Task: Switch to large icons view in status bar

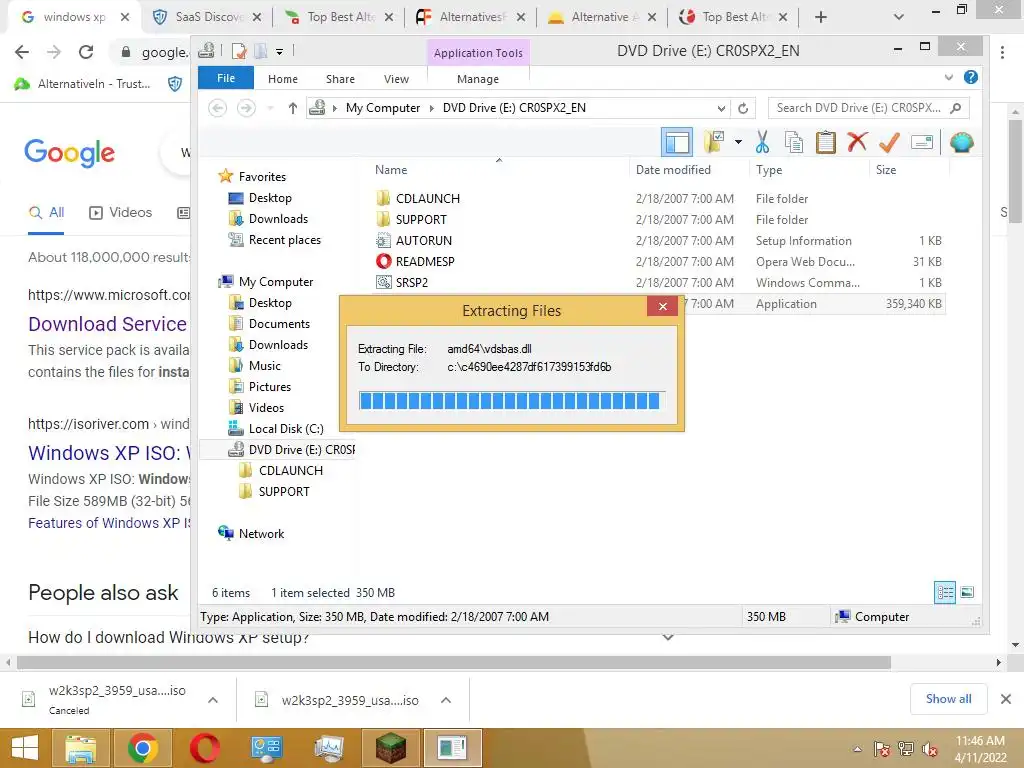Action: (967, 592)
